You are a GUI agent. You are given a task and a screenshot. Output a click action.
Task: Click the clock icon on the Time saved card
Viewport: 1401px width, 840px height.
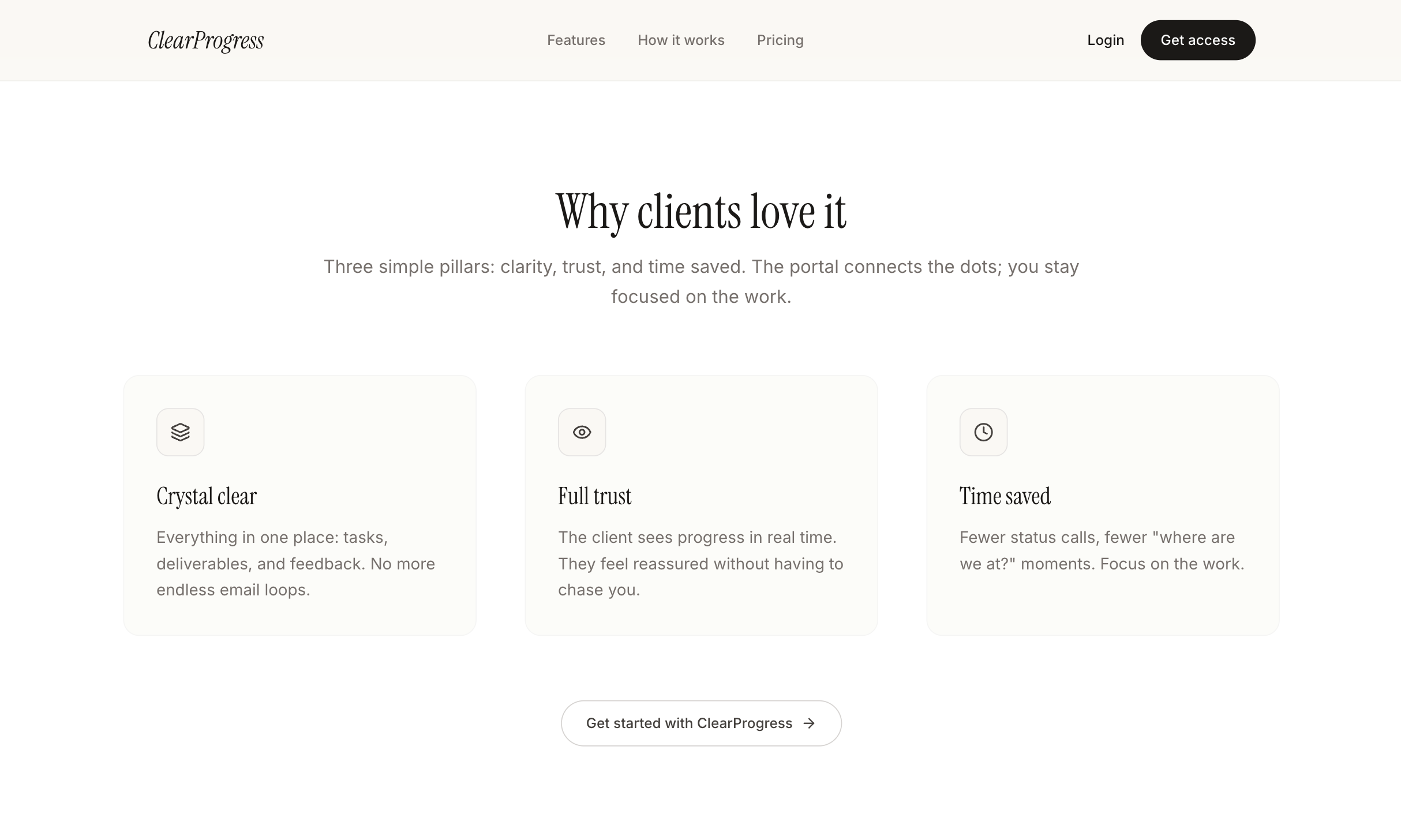[983, 432]
